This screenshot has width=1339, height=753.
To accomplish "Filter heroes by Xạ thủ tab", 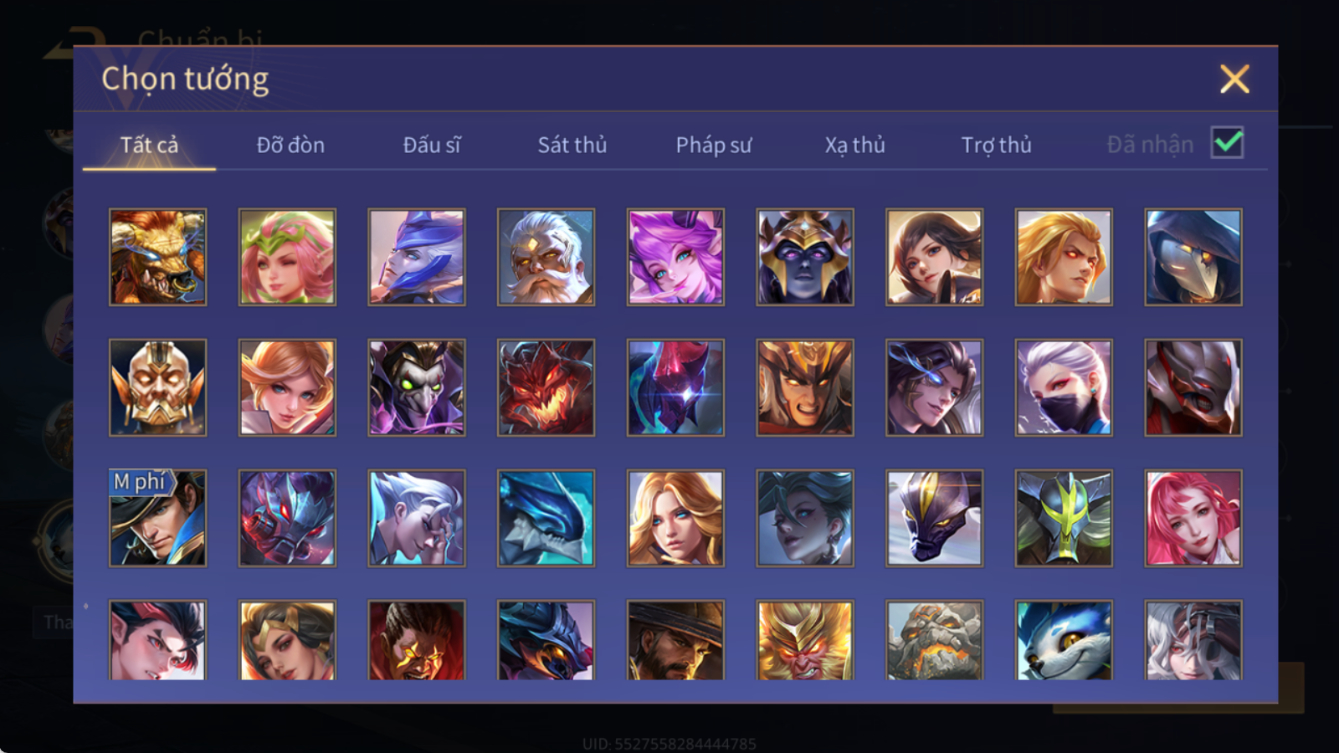I will (855, 145).
